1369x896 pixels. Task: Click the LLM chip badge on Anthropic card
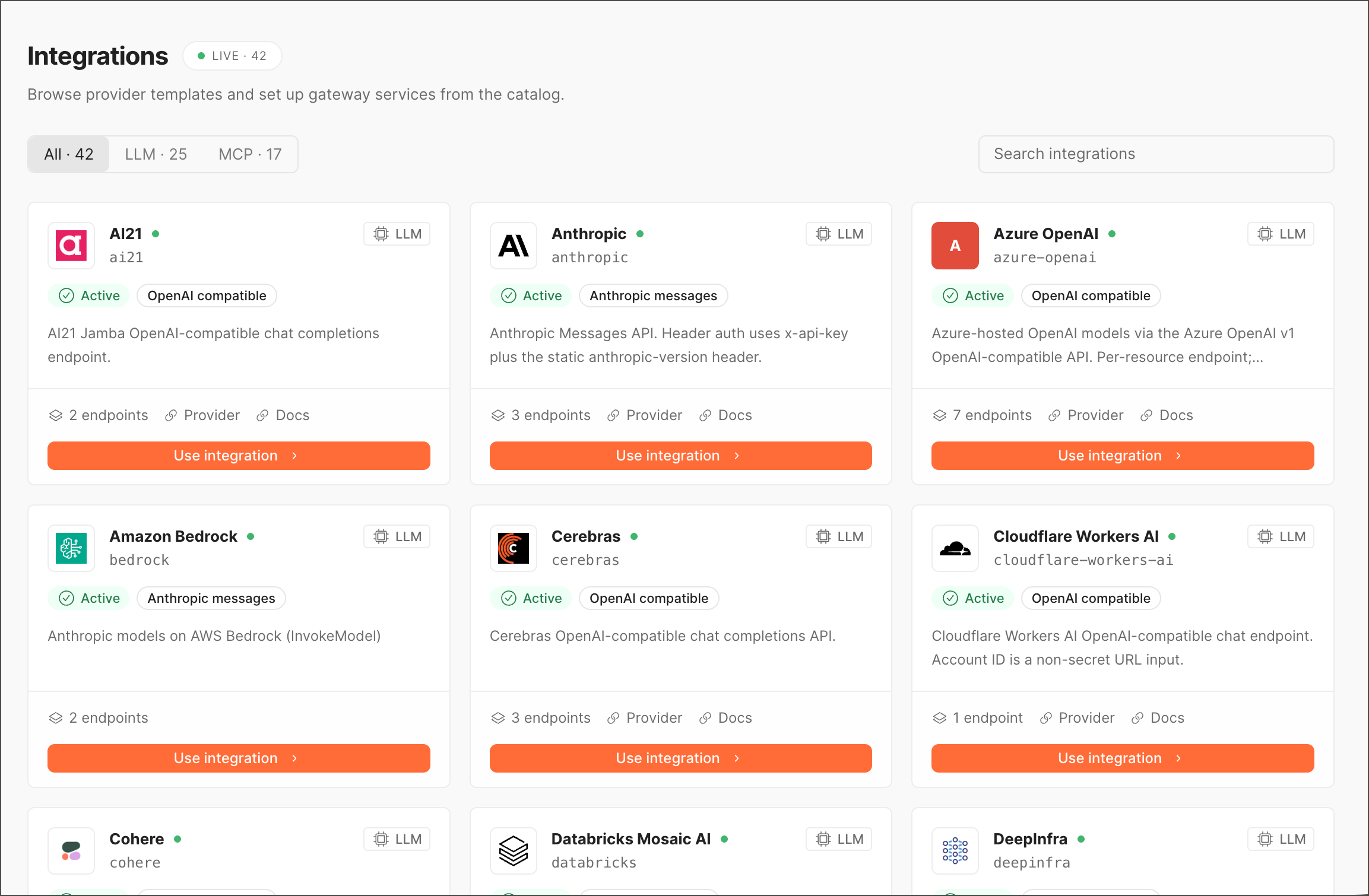pyautogui.click(x=839, y=234)
